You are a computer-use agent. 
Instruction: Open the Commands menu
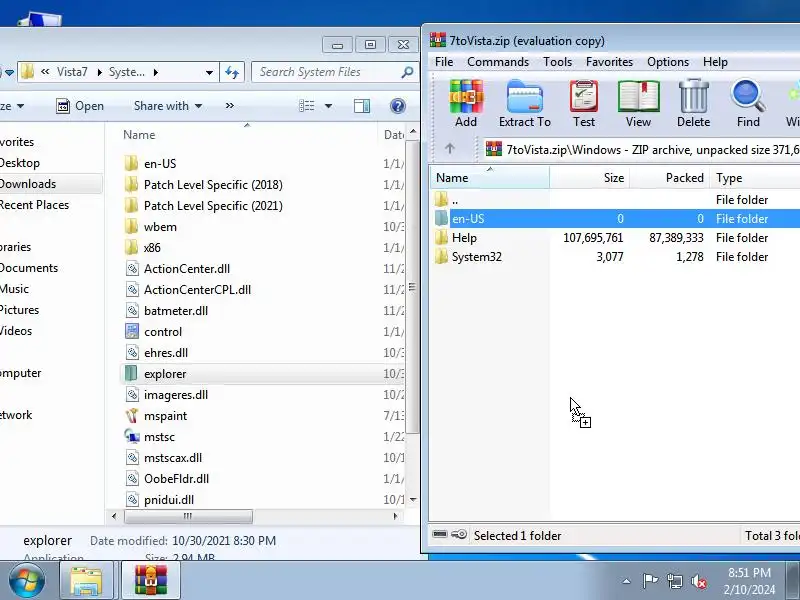pyautogui.click(x=498, y=62)
